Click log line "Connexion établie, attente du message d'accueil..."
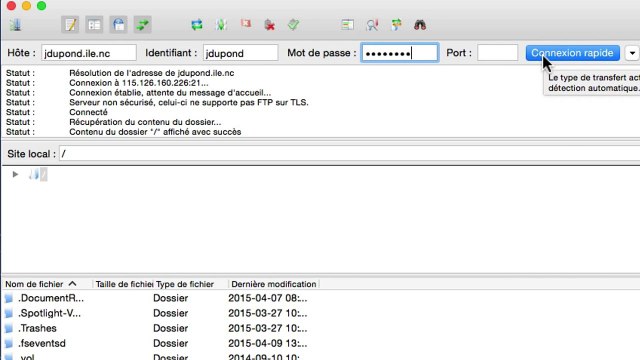640x360 pixels. coord(170,93)
